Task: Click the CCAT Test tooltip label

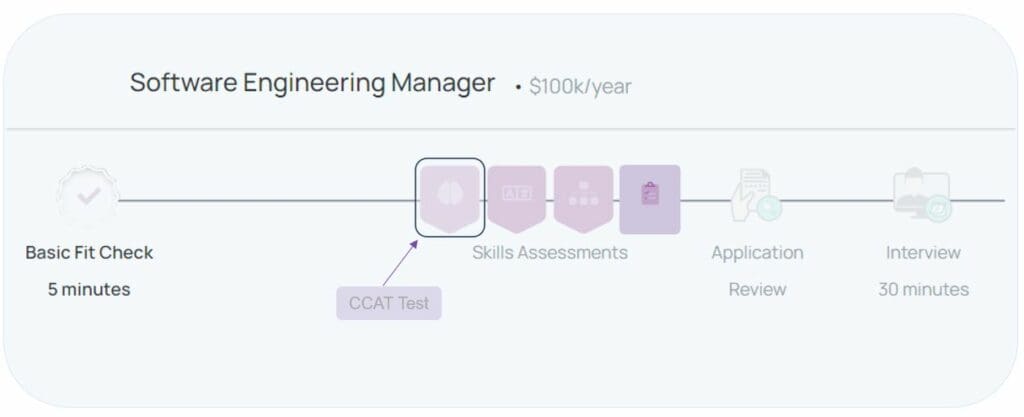Action: 389,303
